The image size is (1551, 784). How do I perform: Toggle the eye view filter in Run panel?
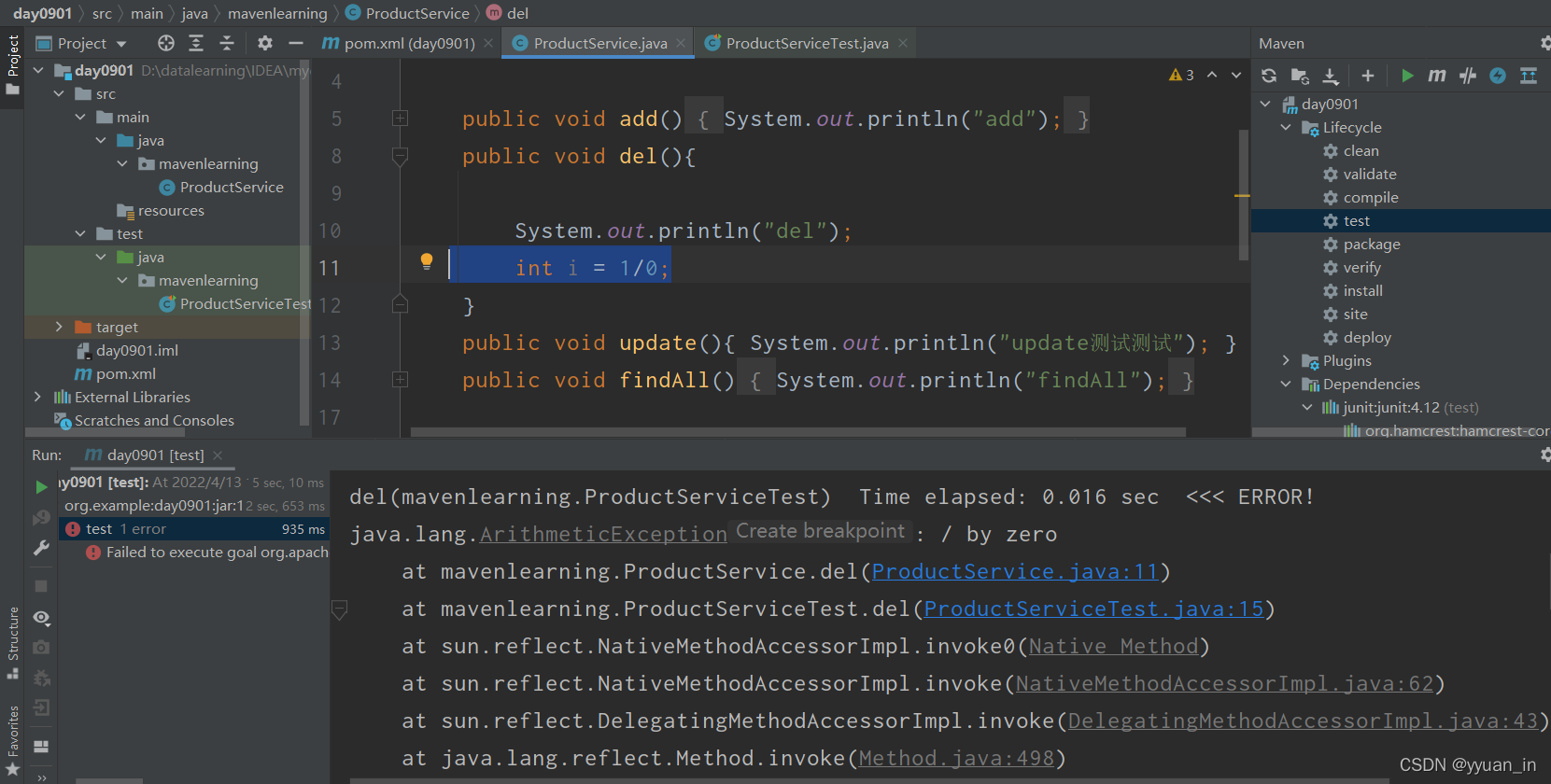click(41, 617)
